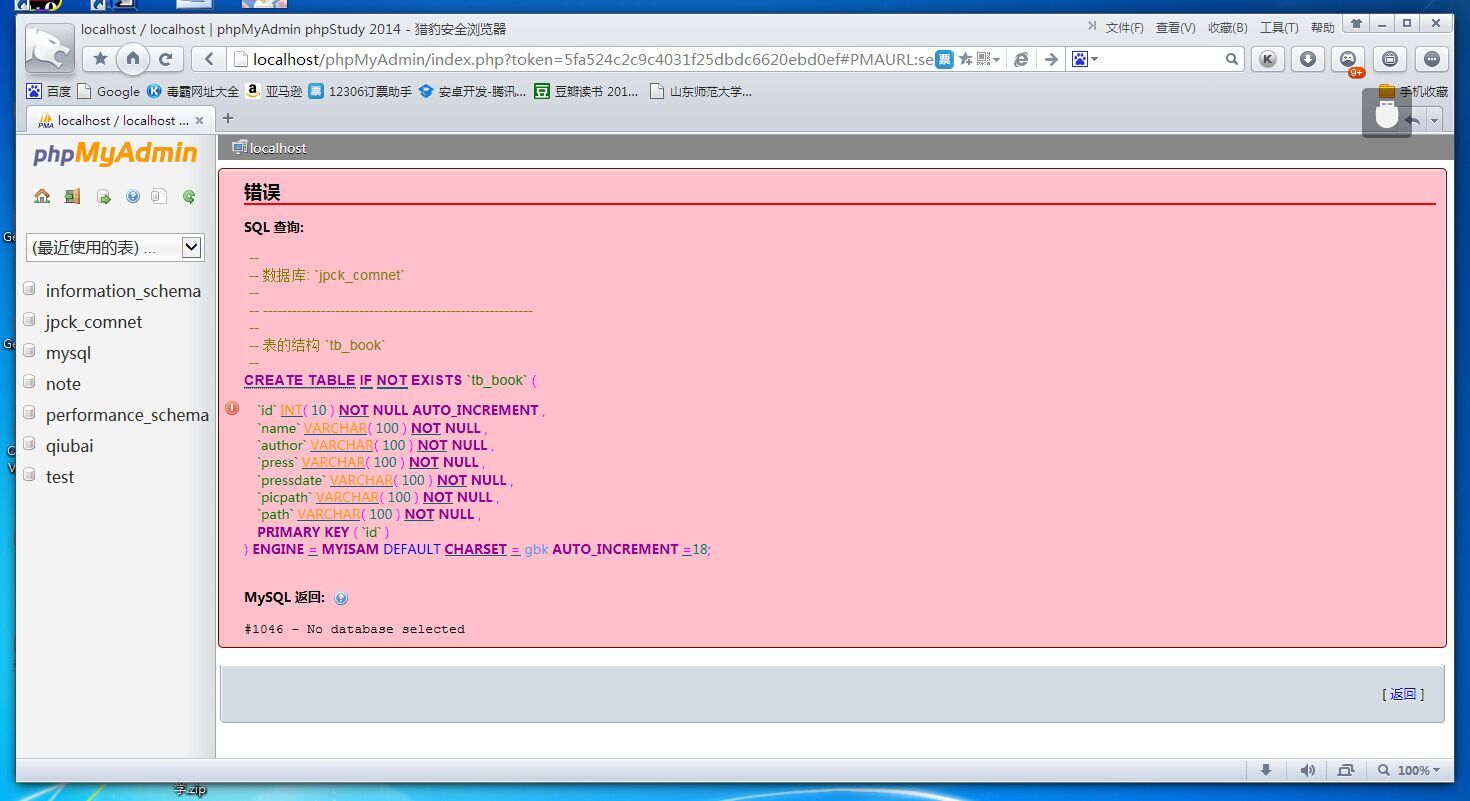Screen dimensions: 1470x801
Task: Open the 工具(T) menu
Action: click(1279, 28)
